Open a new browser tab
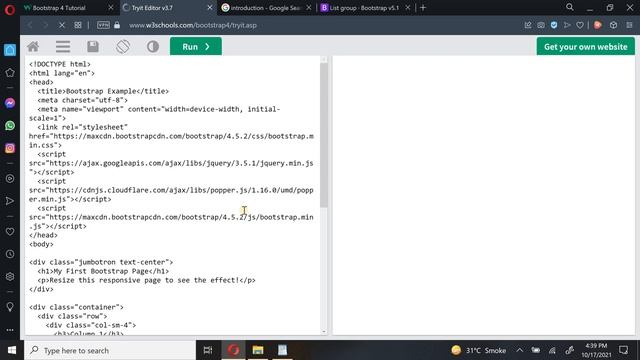This screenshot has height=360, width=640. coord(423,8)
